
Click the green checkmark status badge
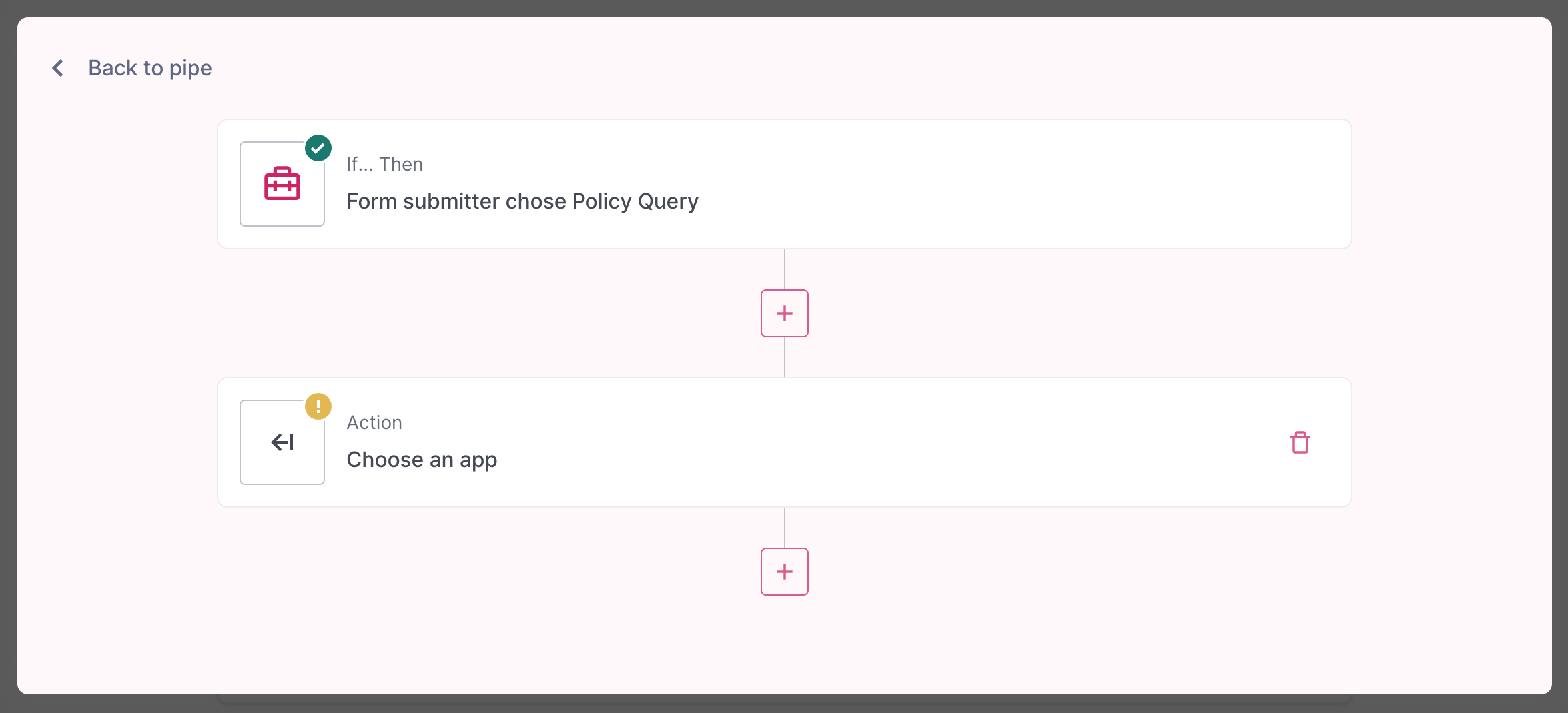pos(318,148)
